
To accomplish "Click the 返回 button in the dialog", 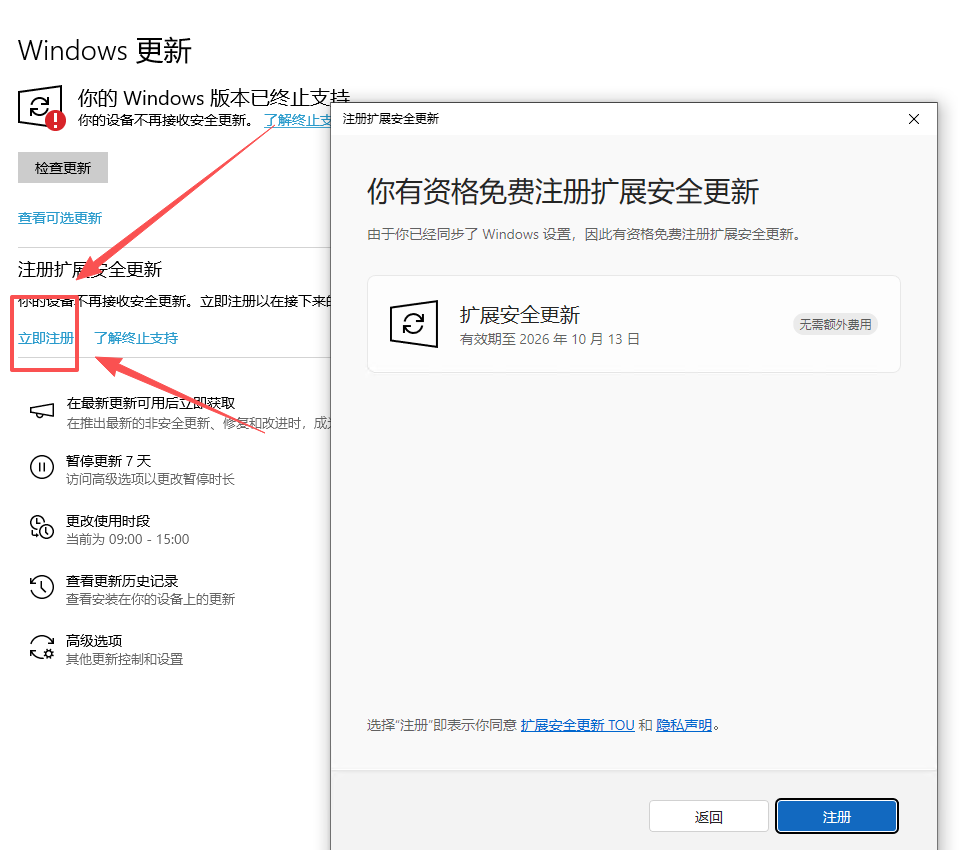I will coord(709,817).
